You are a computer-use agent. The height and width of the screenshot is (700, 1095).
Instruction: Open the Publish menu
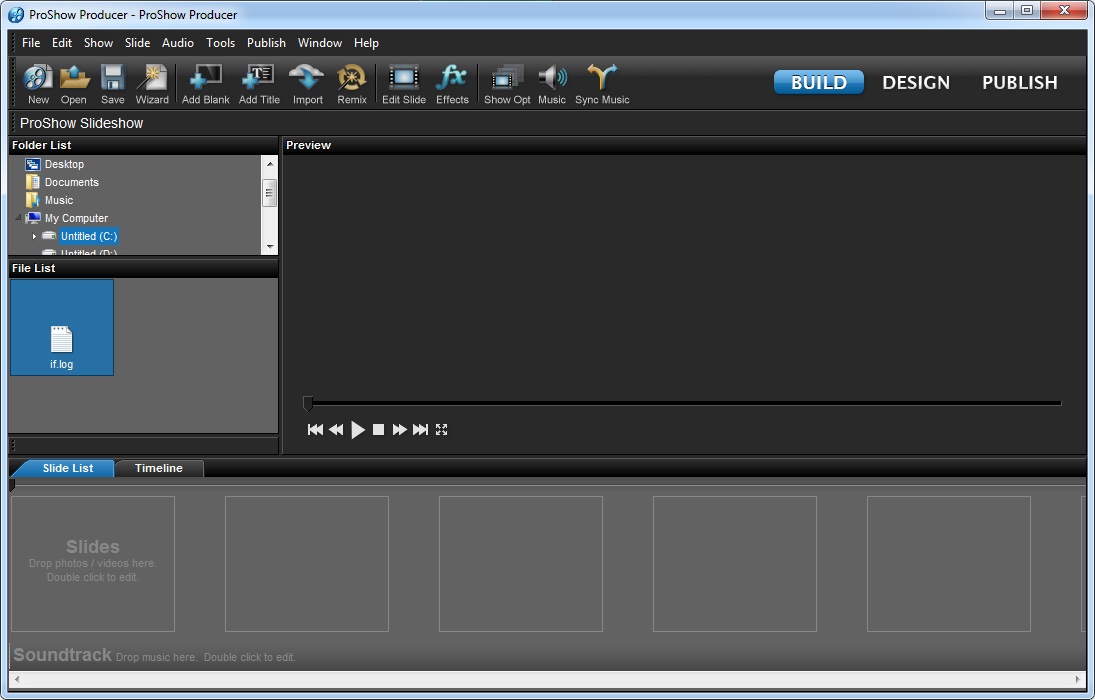[266, 43]
